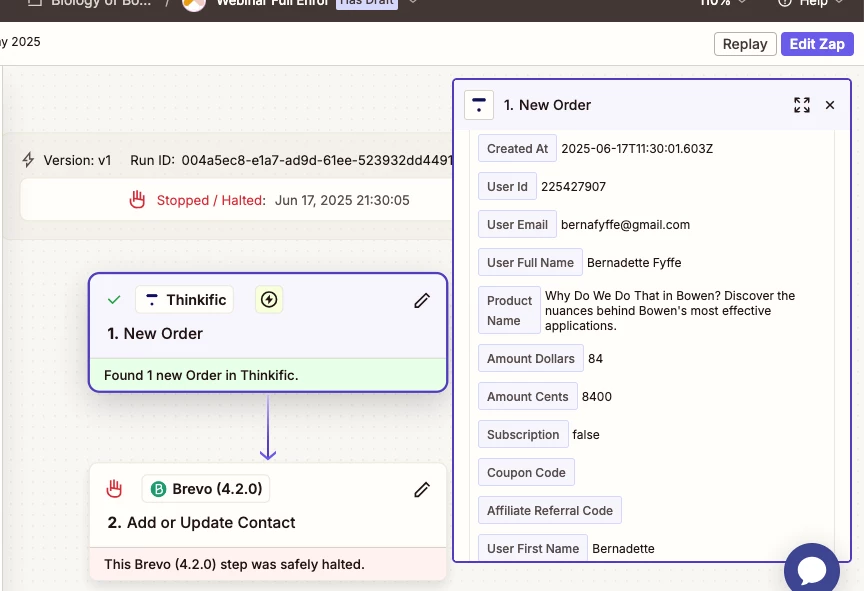Select the Coupon Code field label
864x591 pixels.
pos(526,473)
